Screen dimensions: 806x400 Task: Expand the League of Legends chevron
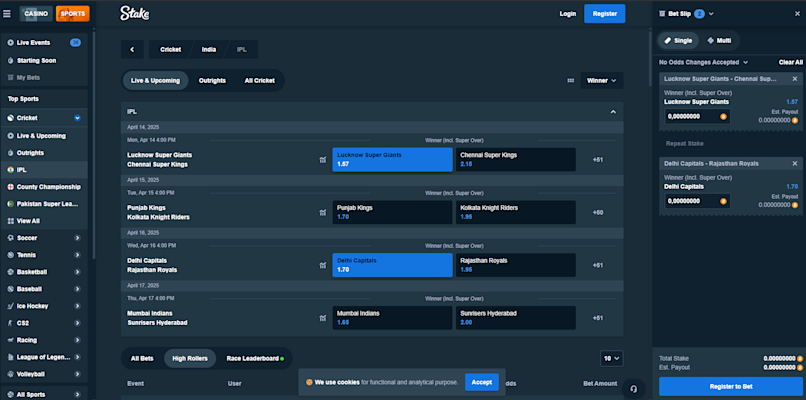(77, 357)
